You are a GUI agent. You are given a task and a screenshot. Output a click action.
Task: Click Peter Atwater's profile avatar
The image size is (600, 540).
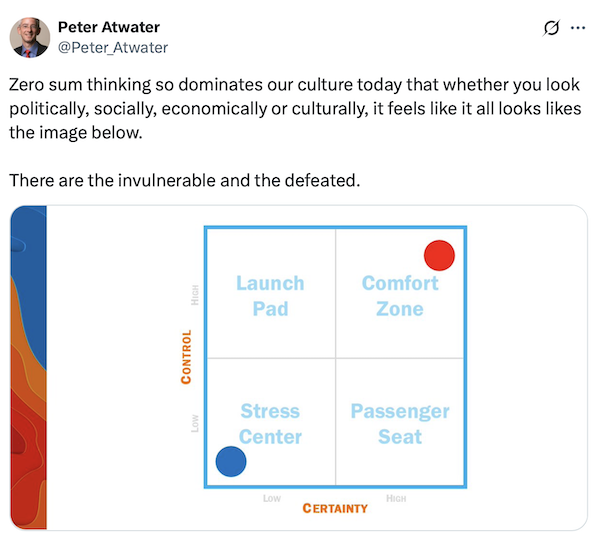30,38
